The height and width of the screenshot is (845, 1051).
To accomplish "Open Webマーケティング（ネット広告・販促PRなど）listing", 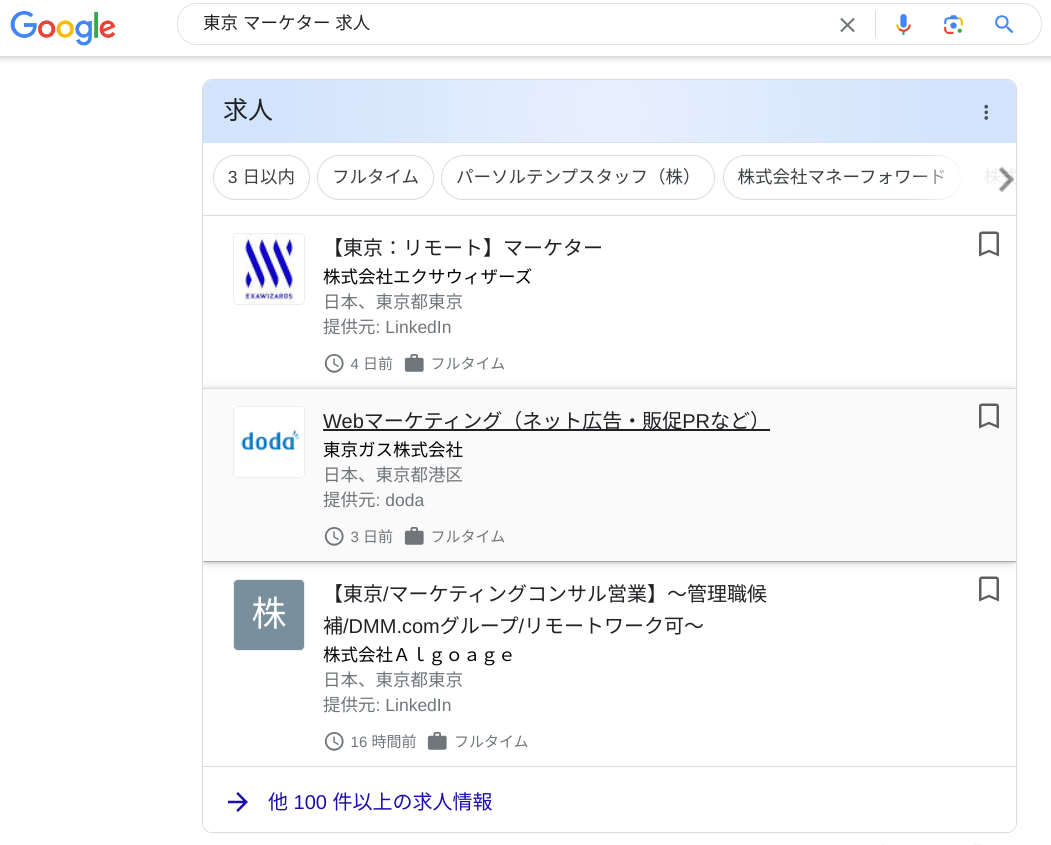I will (546, 421).
